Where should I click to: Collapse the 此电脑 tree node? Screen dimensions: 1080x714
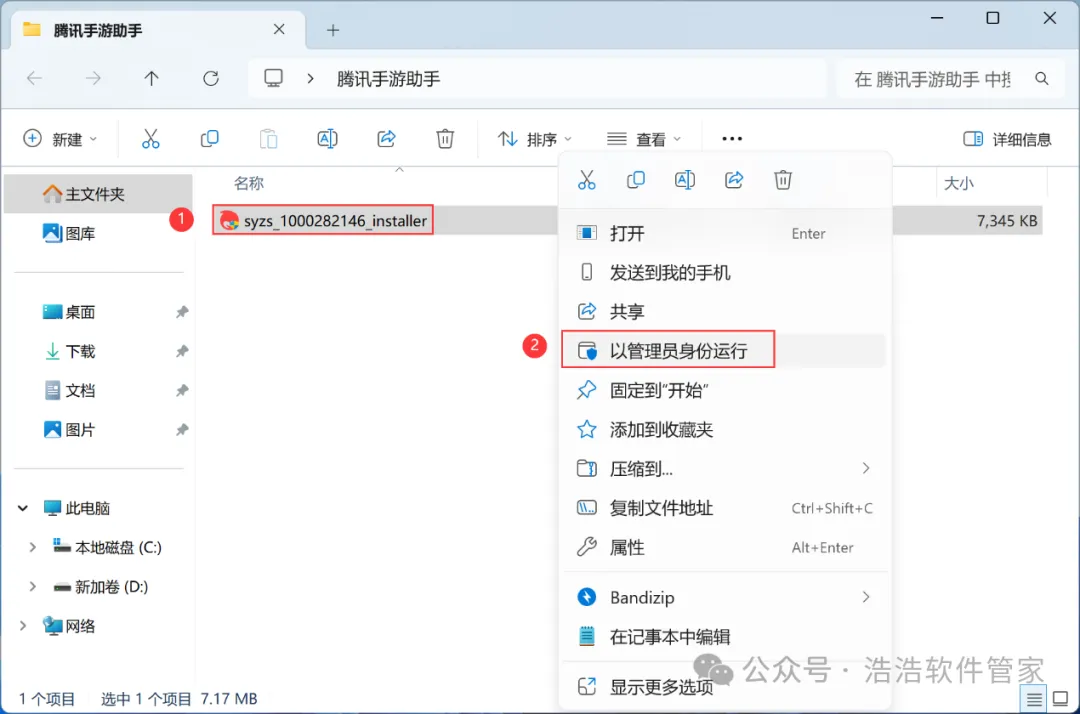click(x=23, y=508)
